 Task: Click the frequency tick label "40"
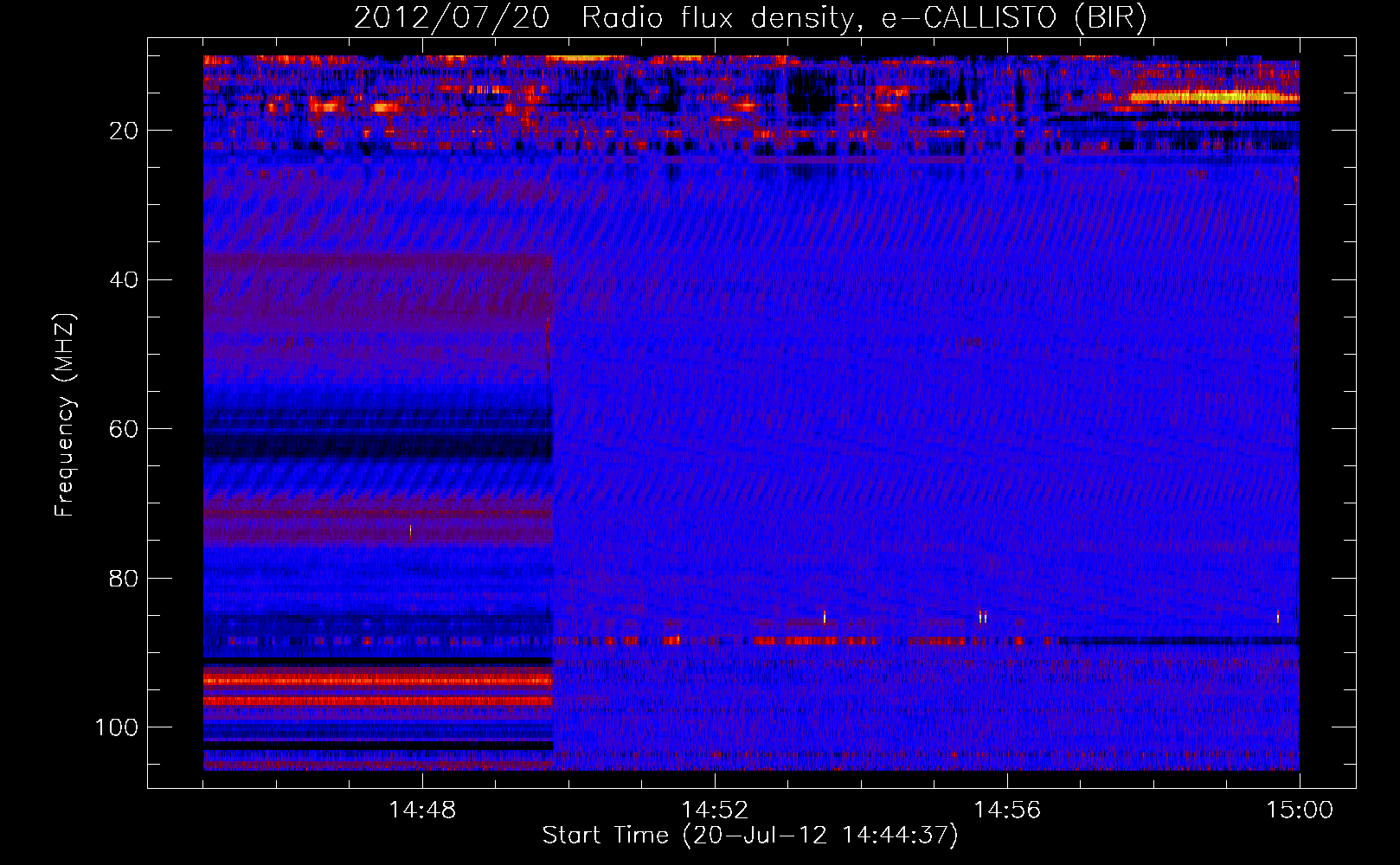point(124,280)
